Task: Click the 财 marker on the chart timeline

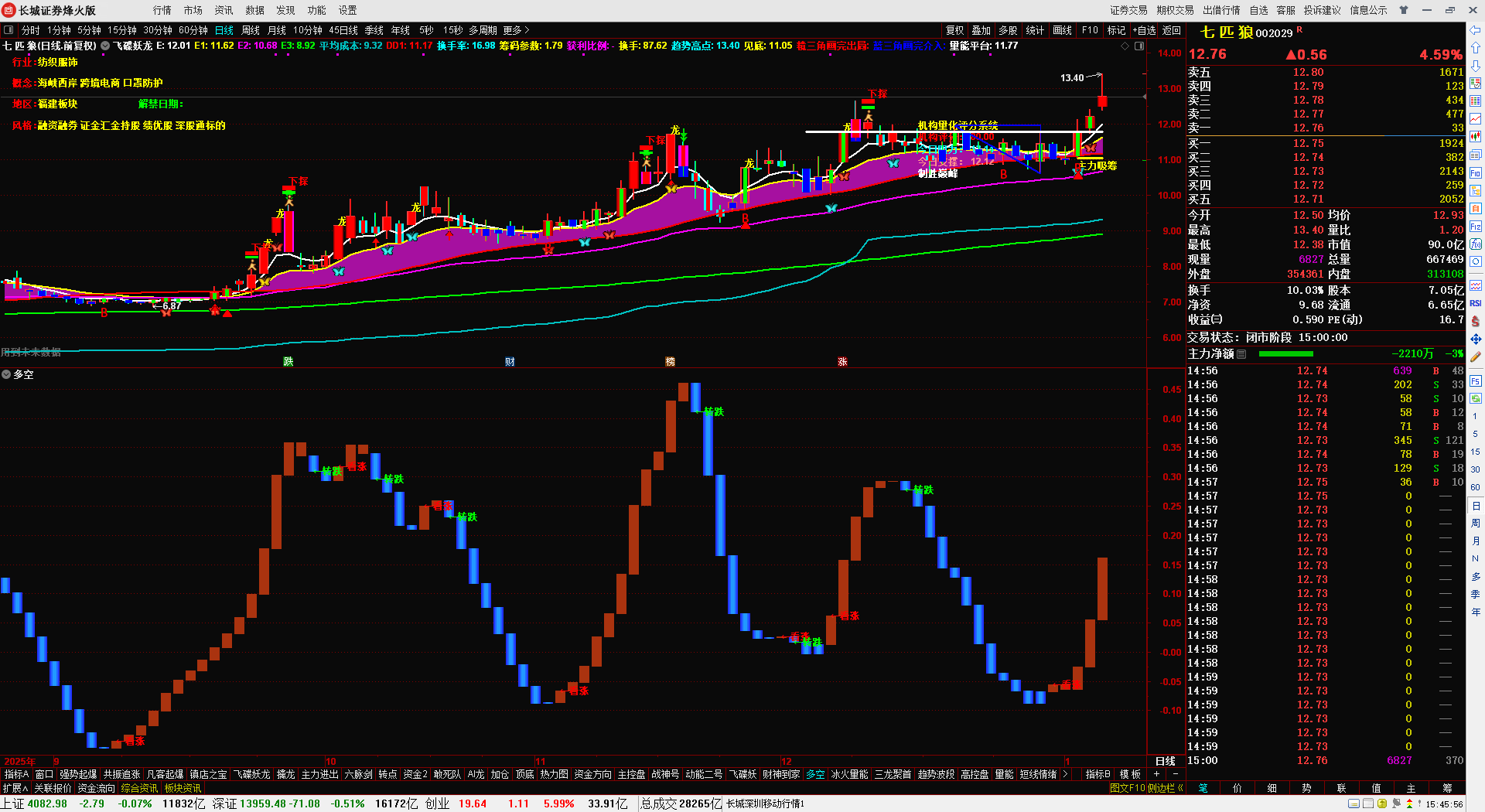Action: point(510,362)
